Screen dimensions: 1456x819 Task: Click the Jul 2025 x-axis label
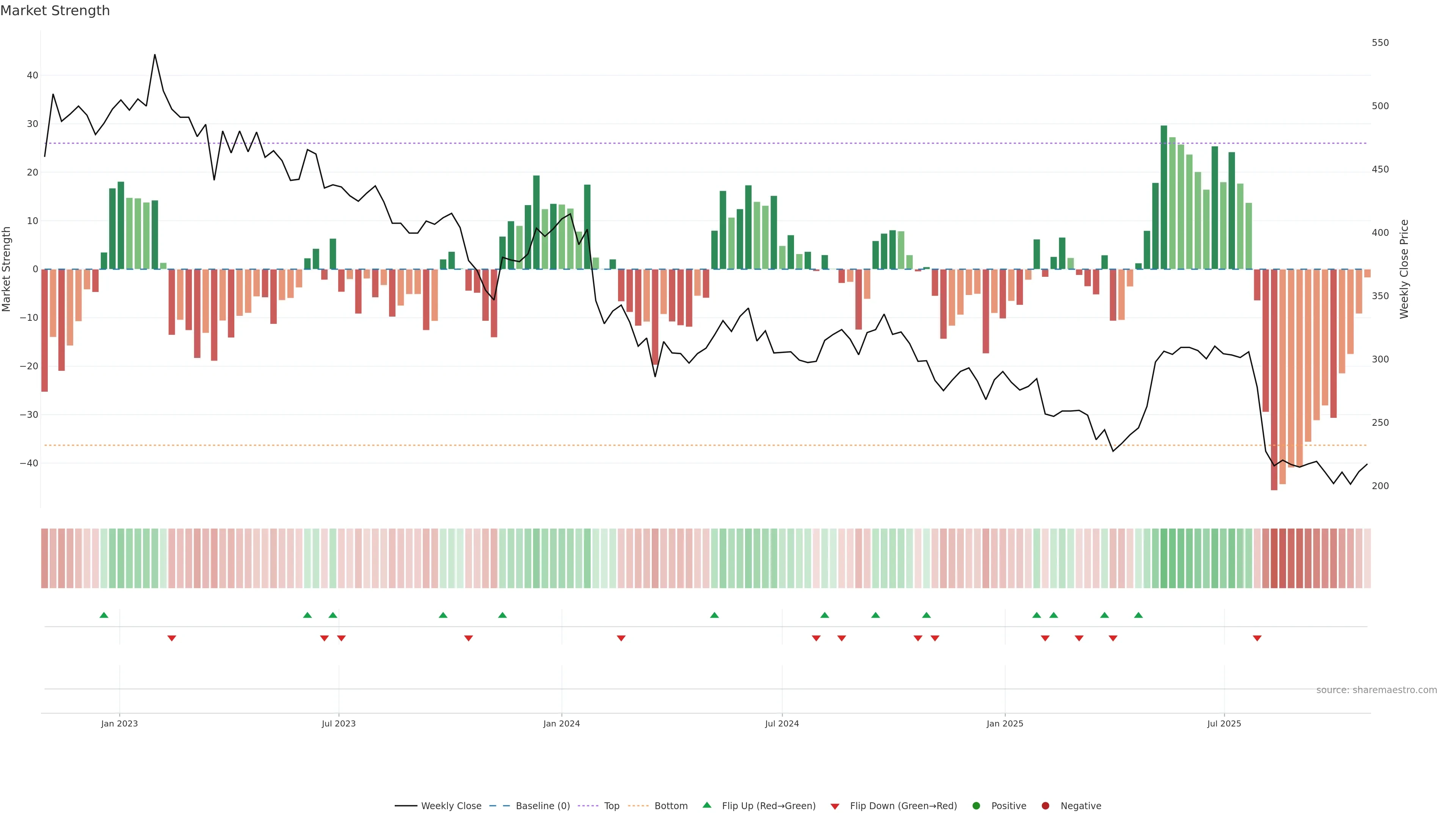coord(1224,723)
